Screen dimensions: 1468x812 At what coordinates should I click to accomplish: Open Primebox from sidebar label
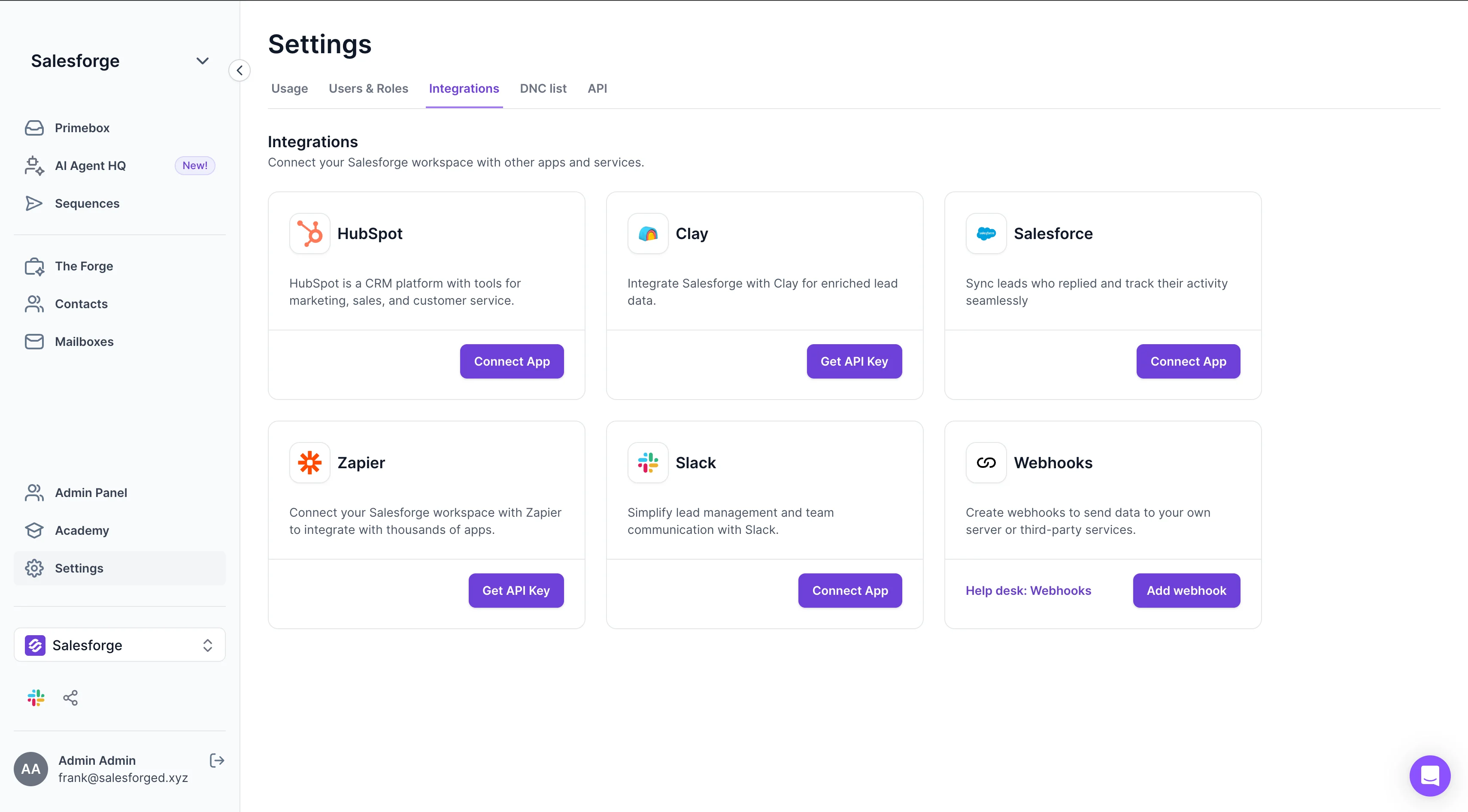point(82,127)
